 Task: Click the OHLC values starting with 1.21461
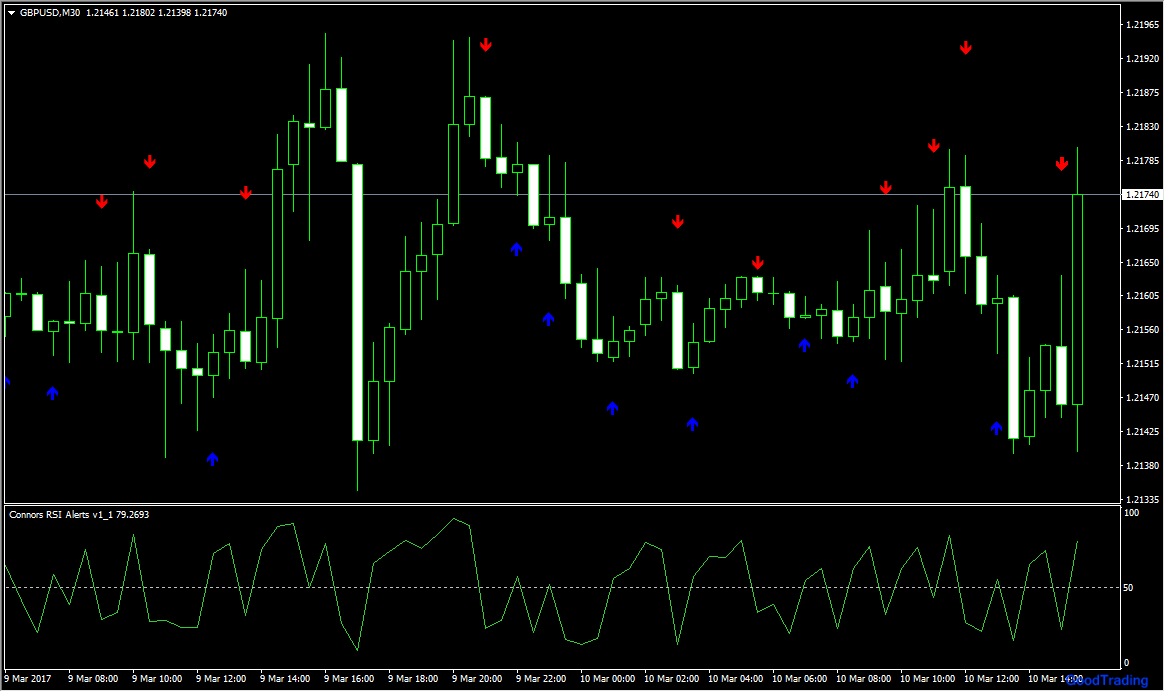[x=157, y=13]
